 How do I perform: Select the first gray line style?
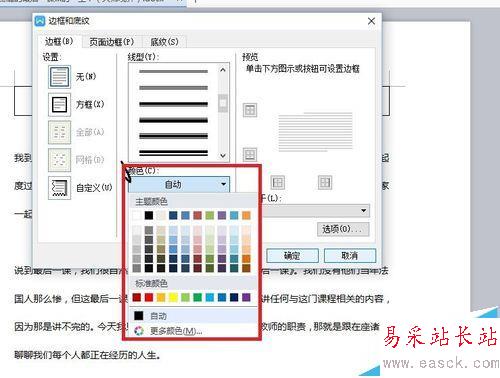point(173,71)
